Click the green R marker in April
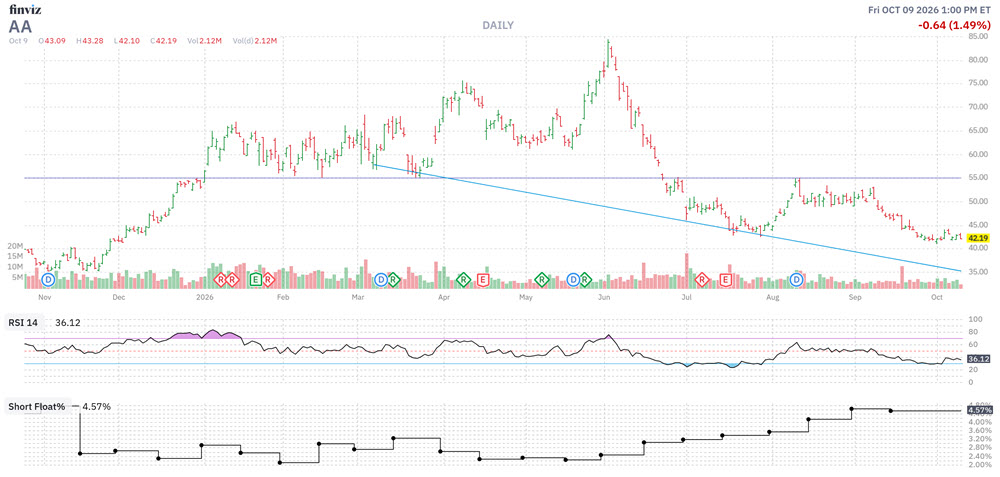Image resolution: width=1000 pixels, height=477 pixels. click(x=464, y=279)
